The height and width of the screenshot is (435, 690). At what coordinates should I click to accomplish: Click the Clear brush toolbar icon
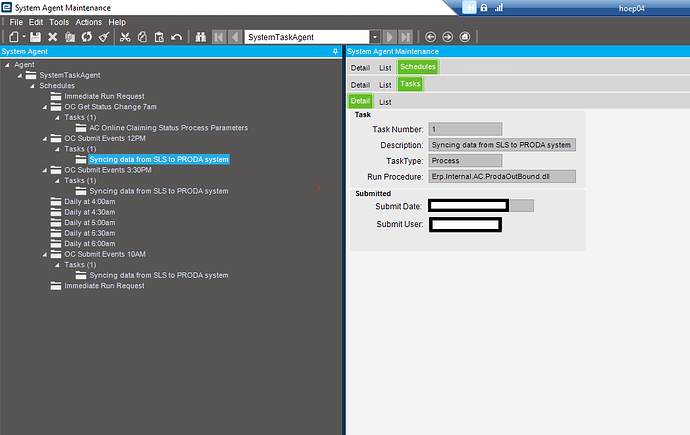(104, 37)
